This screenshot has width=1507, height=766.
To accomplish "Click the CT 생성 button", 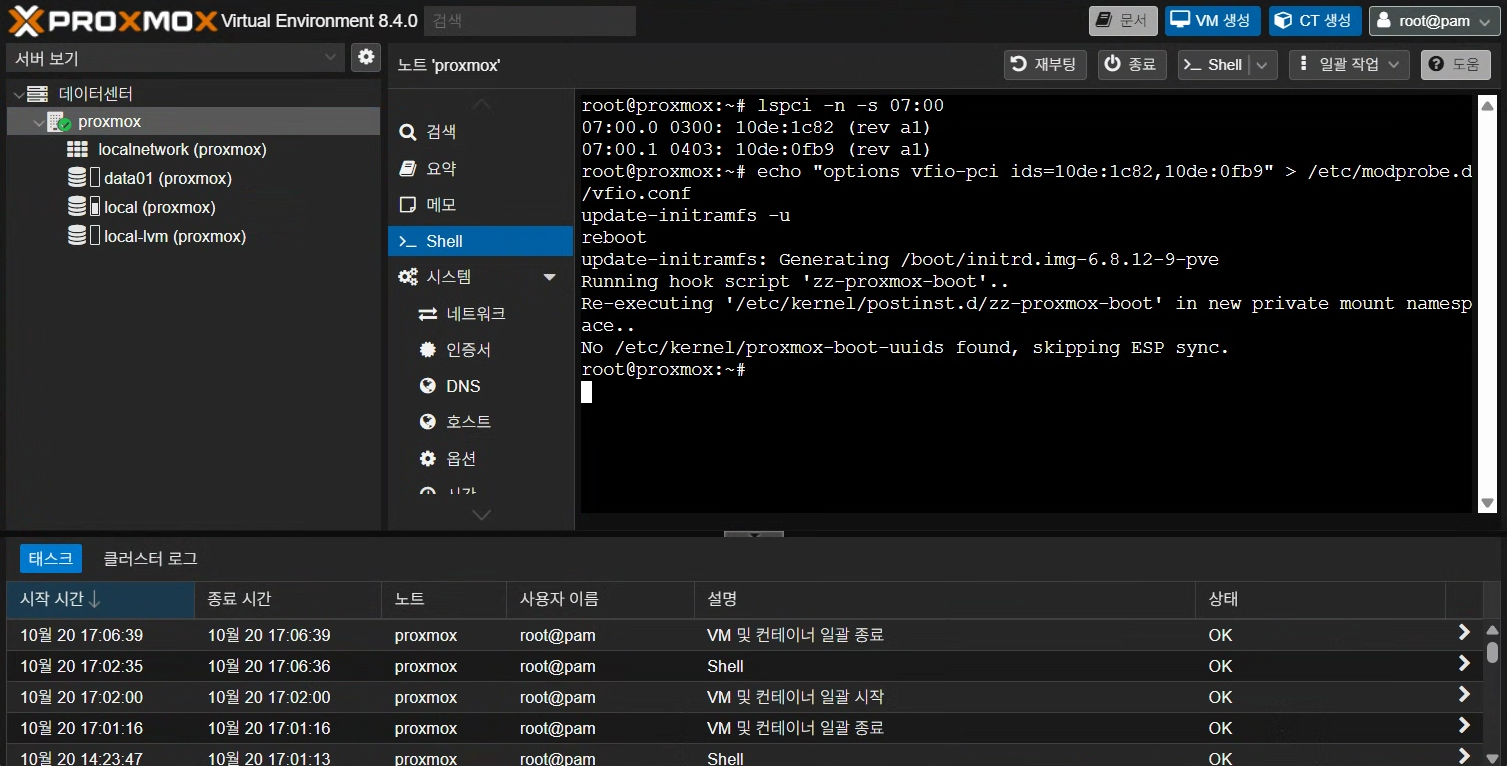I will (x=1315, y=21).
